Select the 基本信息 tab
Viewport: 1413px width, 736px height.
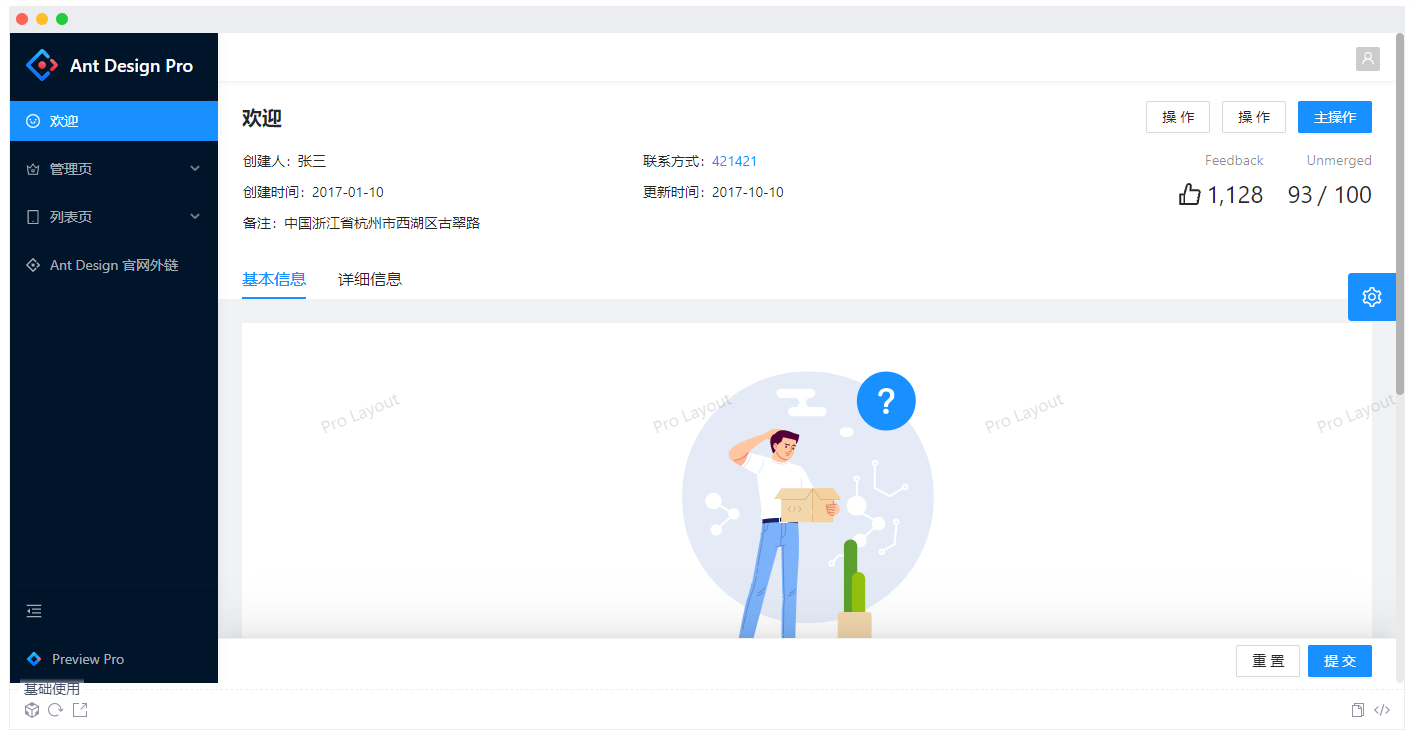274,280
